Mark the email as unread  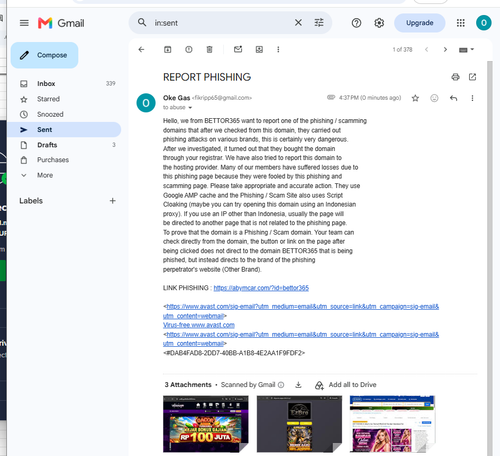click(238, 49)
